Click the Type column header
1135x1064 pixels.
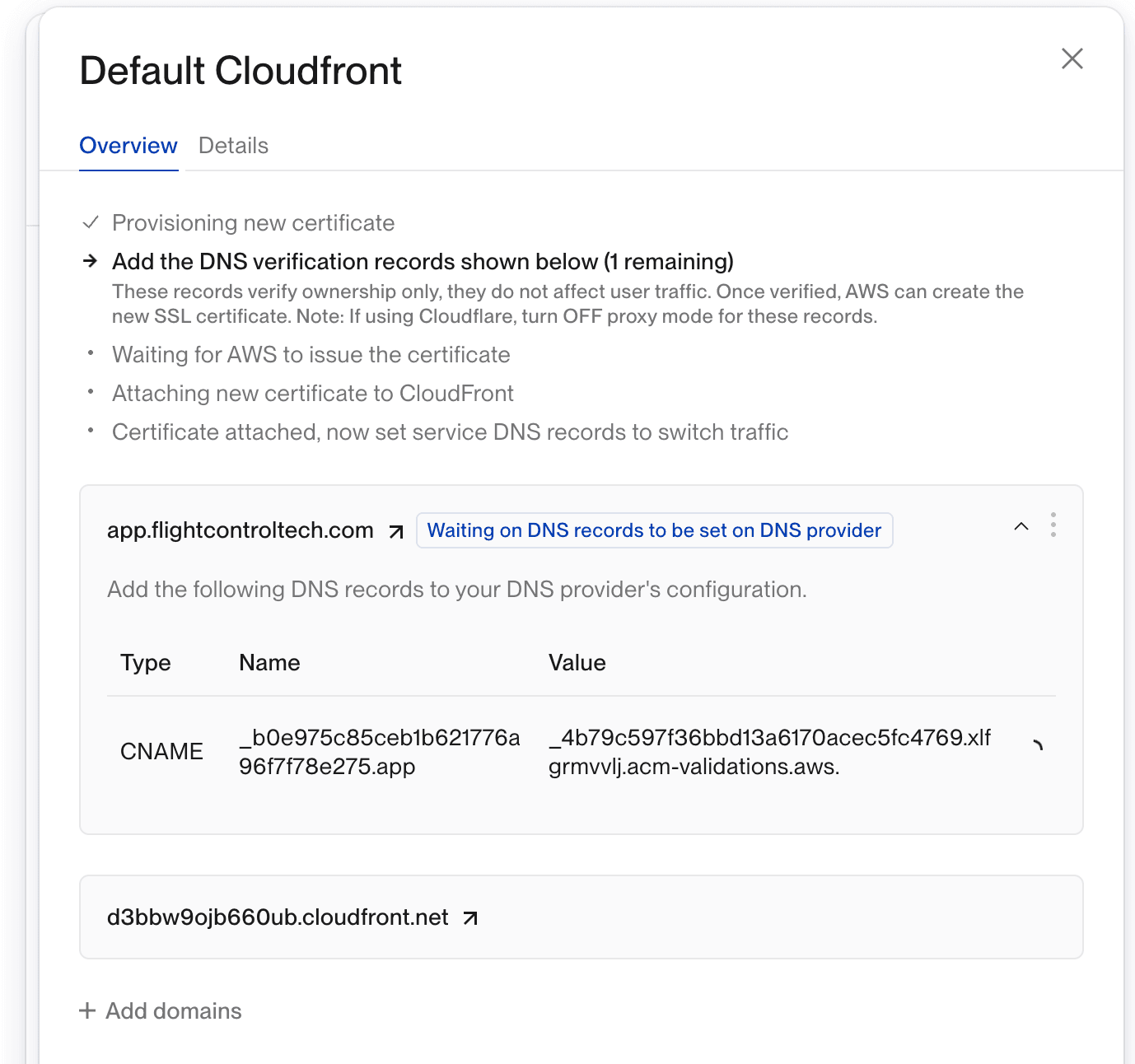coord(146,663)
